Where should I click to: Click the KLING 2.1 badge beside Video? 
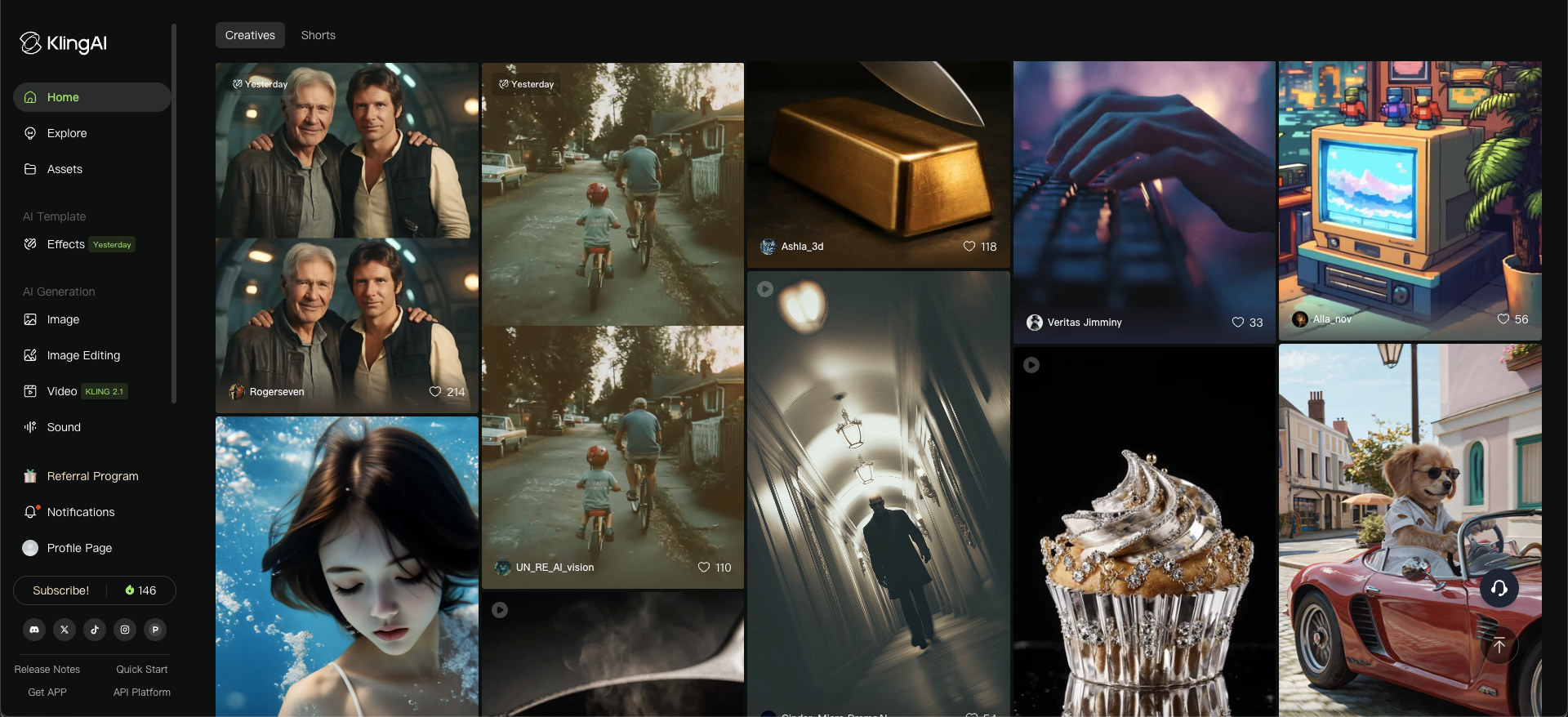coord(105,391)
